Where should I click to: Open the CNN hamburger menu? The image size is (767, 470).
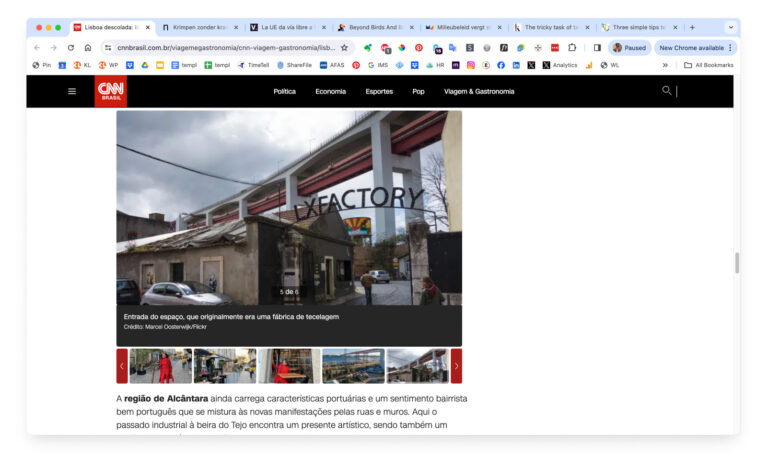pyautogui.click(x=72, y=91)
